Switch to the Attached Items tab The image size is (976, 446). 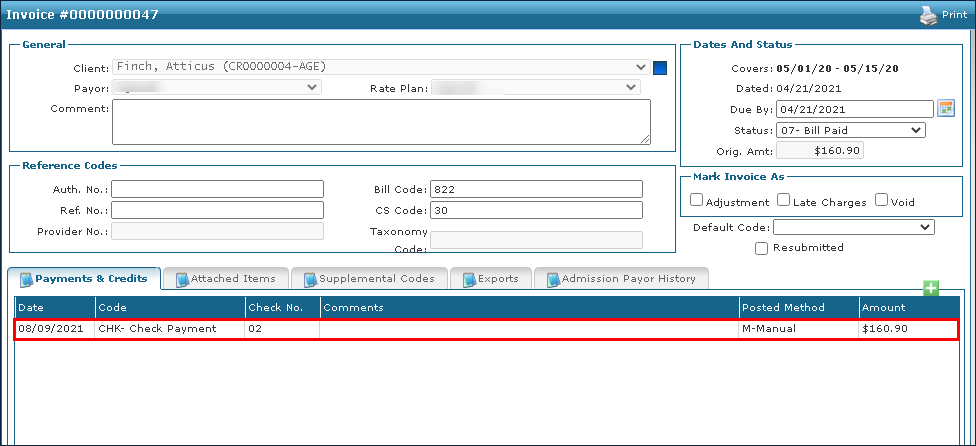tap(226, 279)
